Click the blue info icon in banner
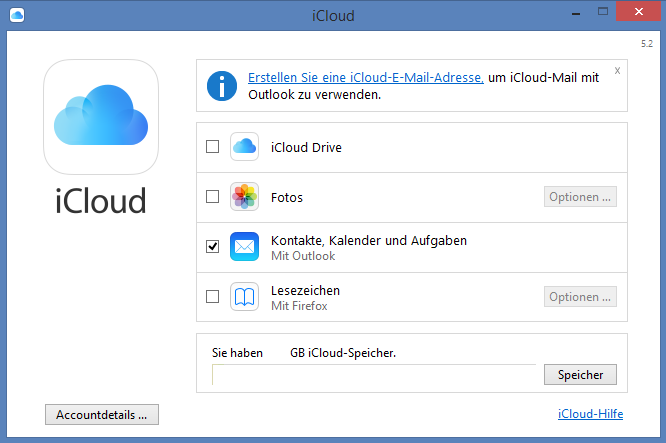 (222, 85)
